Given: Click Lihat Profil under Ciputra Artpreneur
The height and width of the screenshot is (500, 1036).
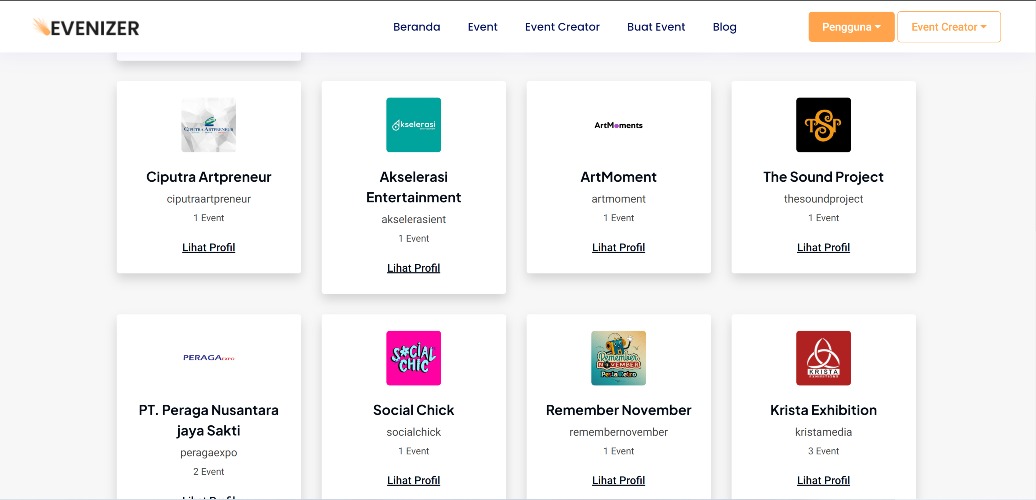Looking at the screenshot, I should pos(209,248).
